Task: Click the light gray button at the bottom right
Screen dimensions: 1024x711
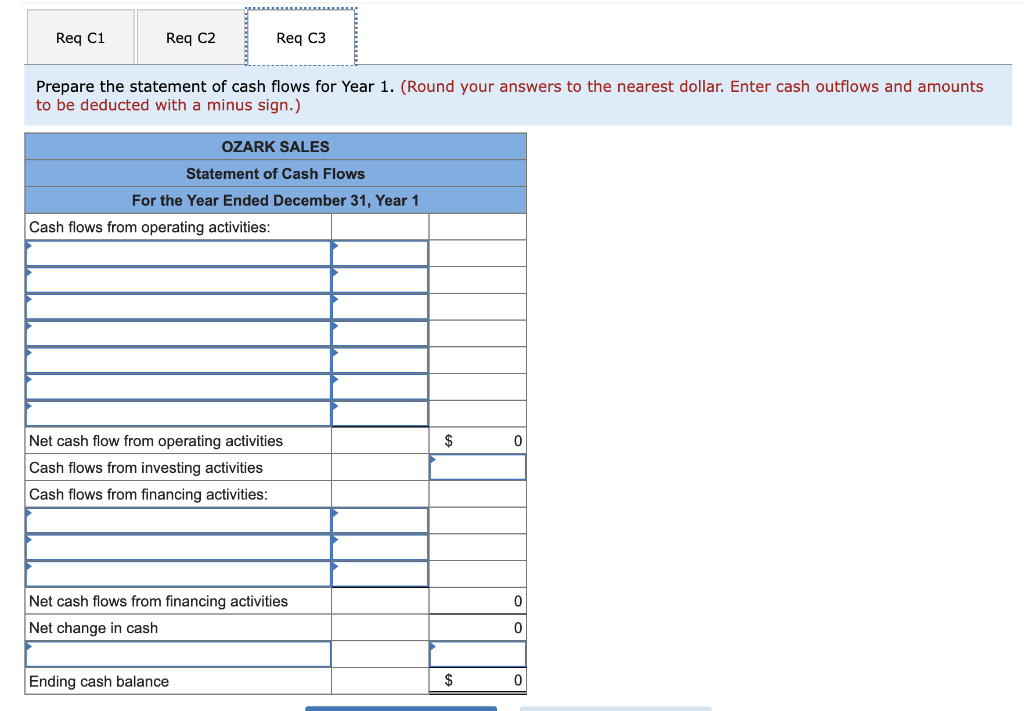Action: click(x=617, y=708)
